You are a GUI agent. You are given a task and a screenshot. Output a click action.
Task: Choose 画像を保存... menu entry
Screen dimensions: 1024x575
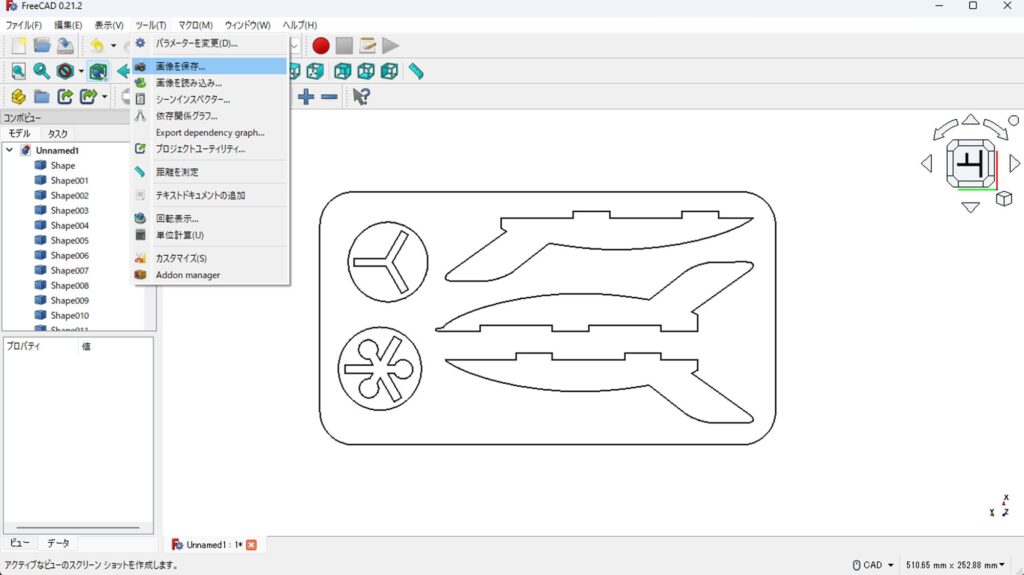210,66
